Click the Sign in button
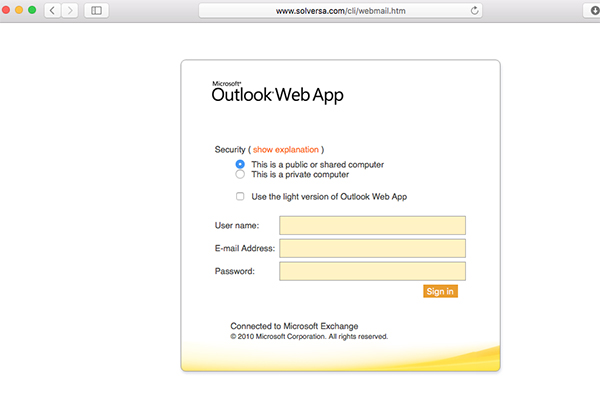The width and height of the screenshot is (600, 420). pyautogui.click(x=440, y=291)
